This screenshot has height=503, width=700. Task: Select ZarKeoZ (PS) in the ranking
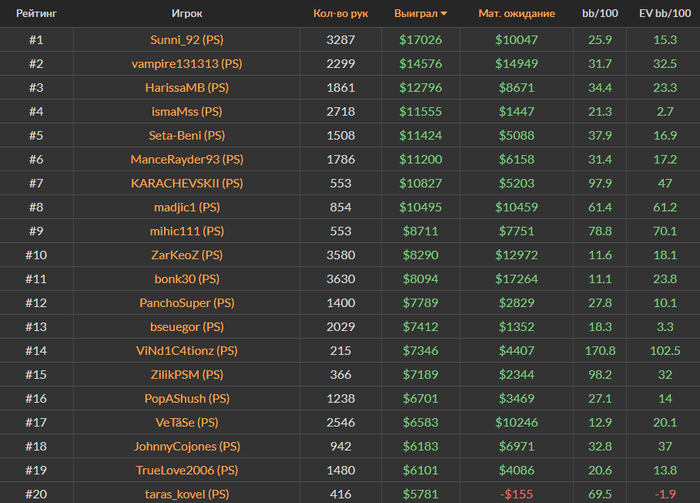[187, 255]
